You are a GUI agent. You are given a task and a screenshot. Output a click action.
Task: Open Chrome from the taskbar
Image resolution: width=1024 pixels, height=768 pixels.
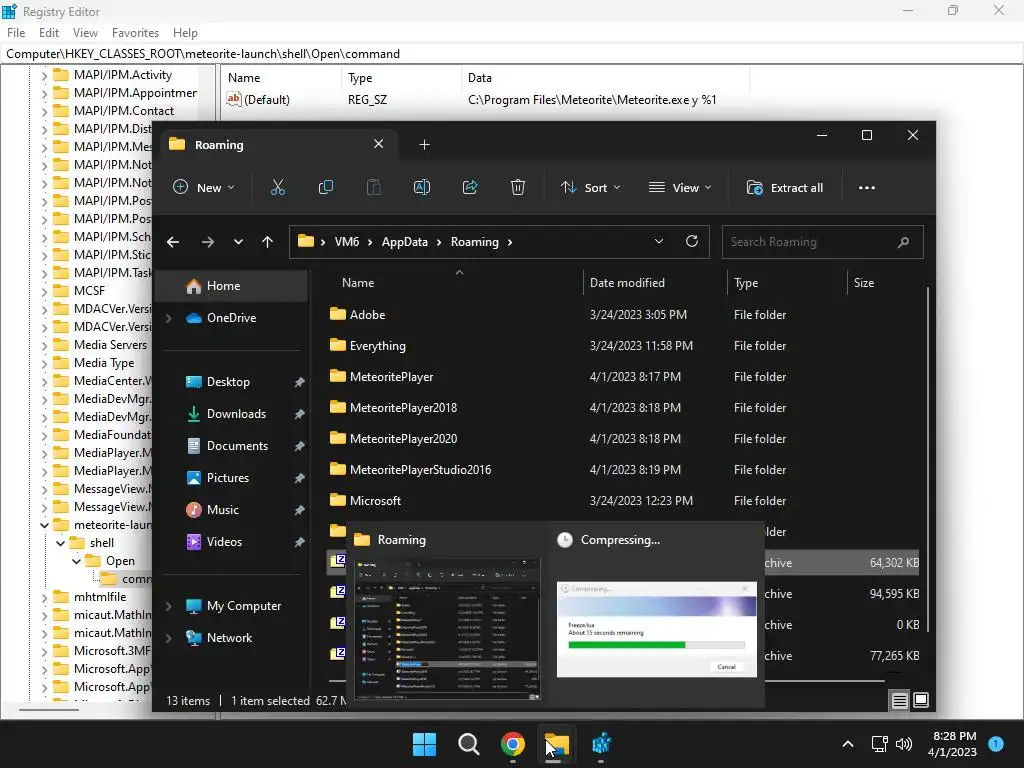click(513, 744)
